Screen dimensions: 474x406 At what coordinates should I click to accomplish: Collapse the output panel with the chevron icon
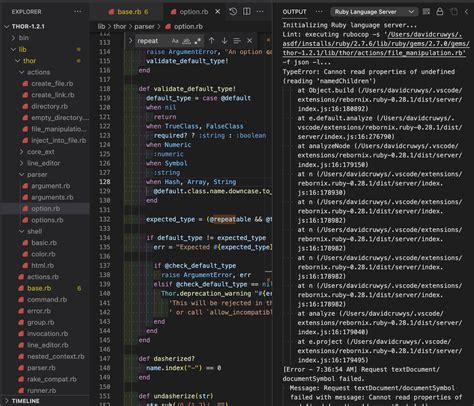pos(467,12)
